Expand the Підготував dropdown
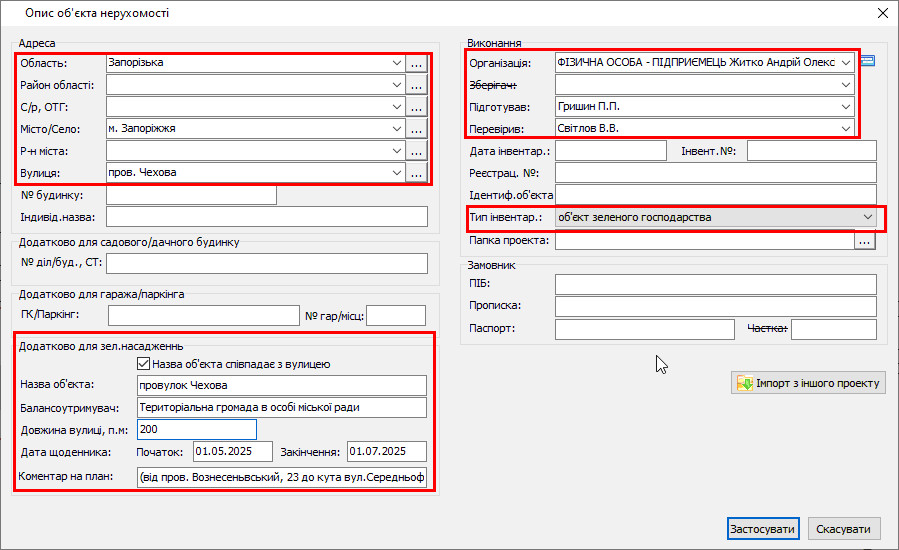899x550 pixels. coord(846,107)
